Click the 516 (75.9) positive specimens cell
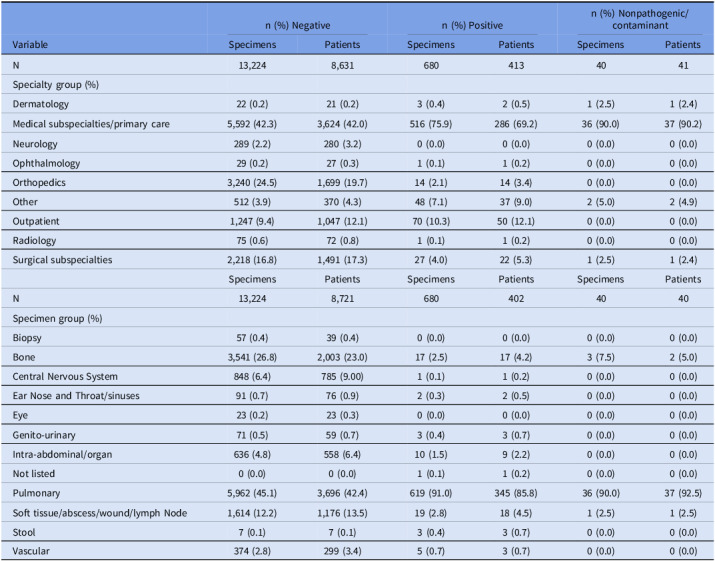 point(430,124)
